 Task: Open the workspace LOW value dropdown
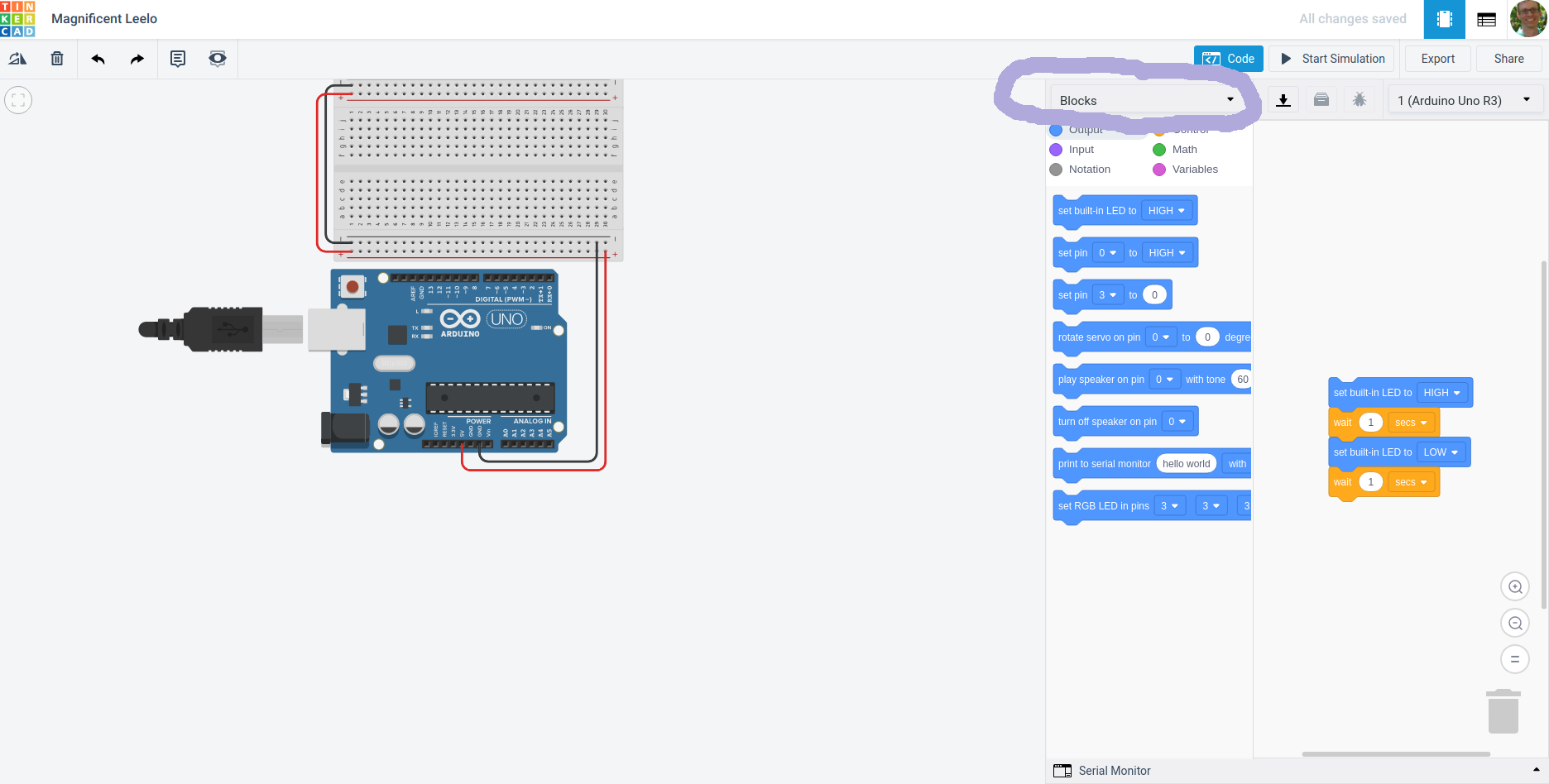(x=1441, y=452)
